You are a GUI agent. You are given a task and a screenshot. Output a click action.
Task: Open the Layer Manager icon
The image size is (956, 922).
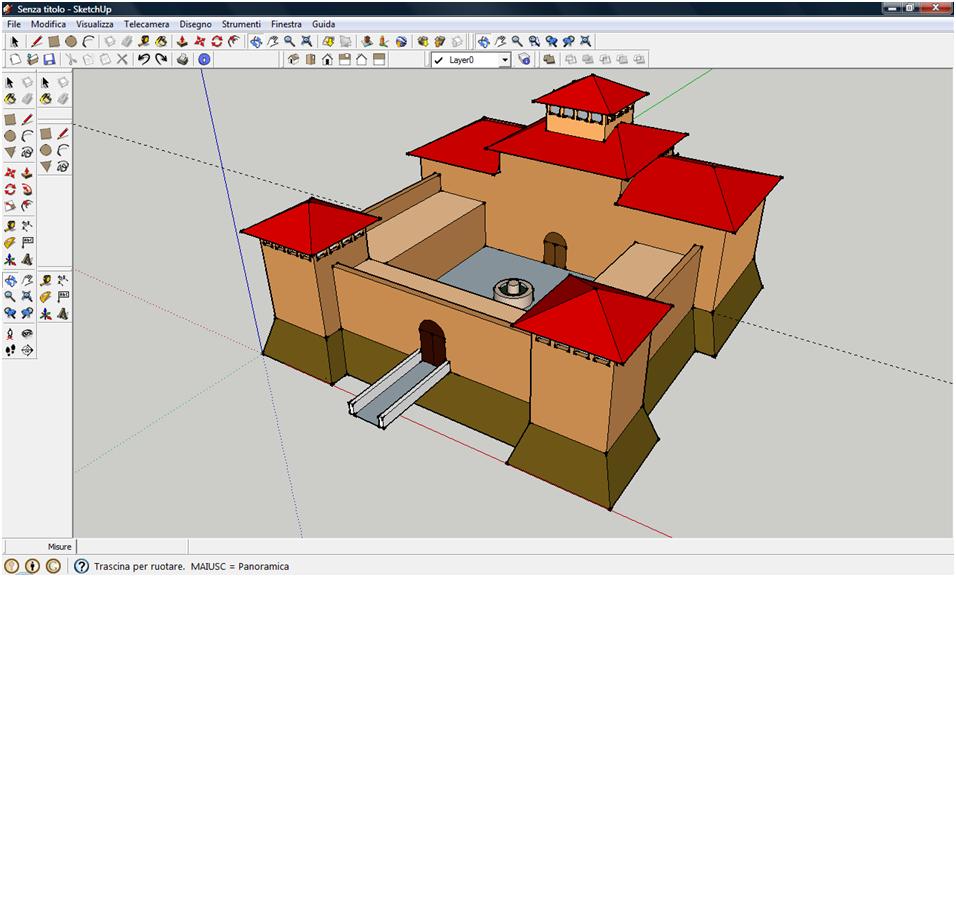[524, 59]
